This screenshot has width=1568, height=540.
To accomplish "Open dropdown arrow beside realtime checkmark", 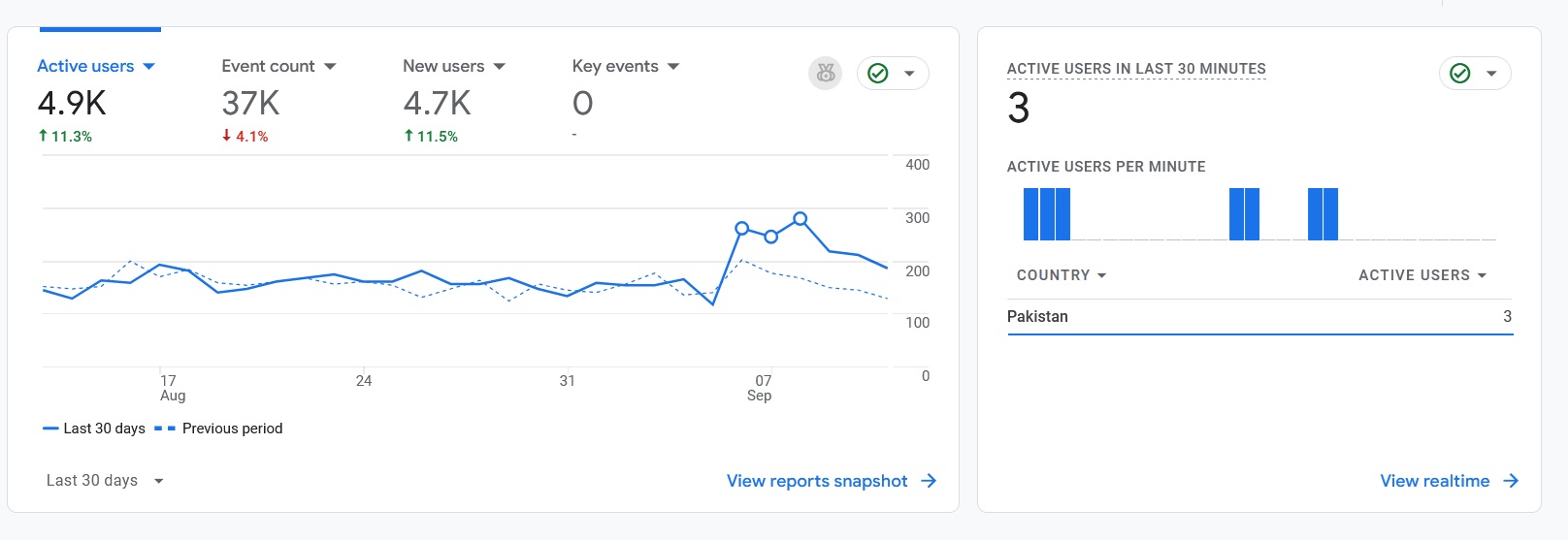I will [x=1491, y=73].
